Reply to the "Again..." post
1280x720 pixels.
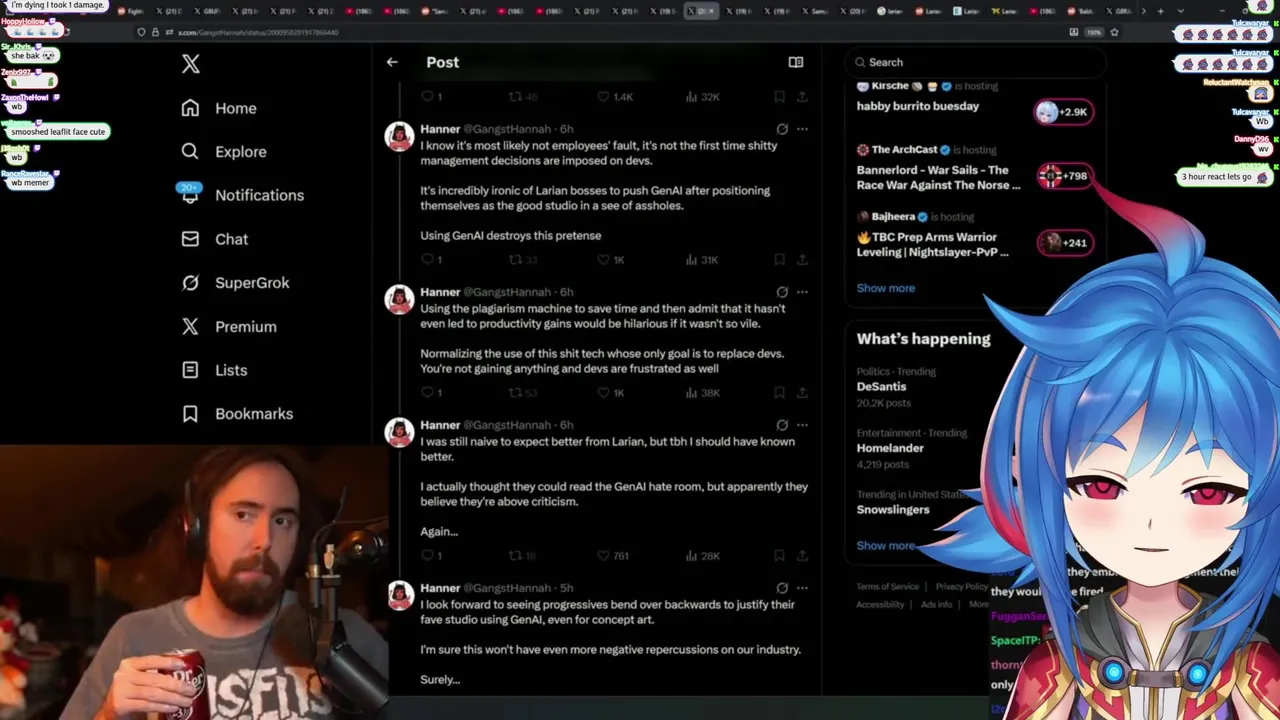(431, 556)
